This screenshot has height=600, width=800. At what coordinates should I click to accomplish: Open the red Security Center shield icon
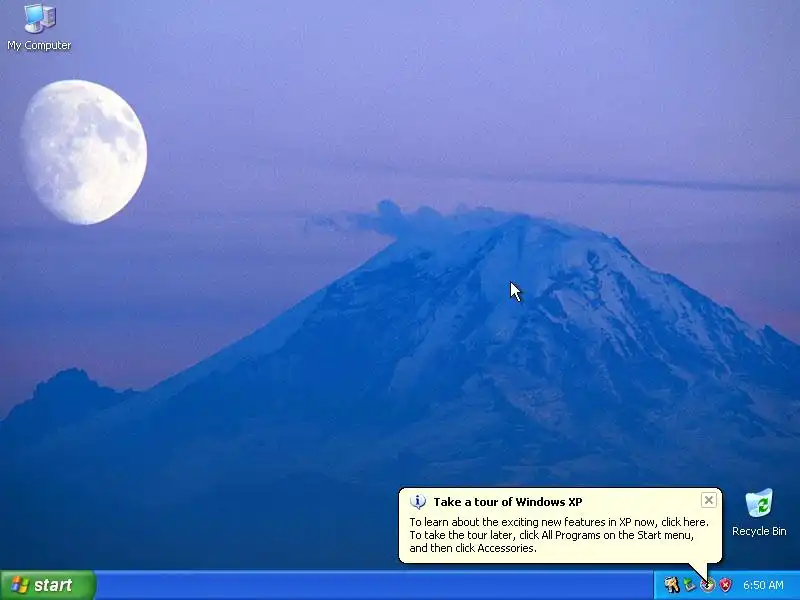coord(725,585)
